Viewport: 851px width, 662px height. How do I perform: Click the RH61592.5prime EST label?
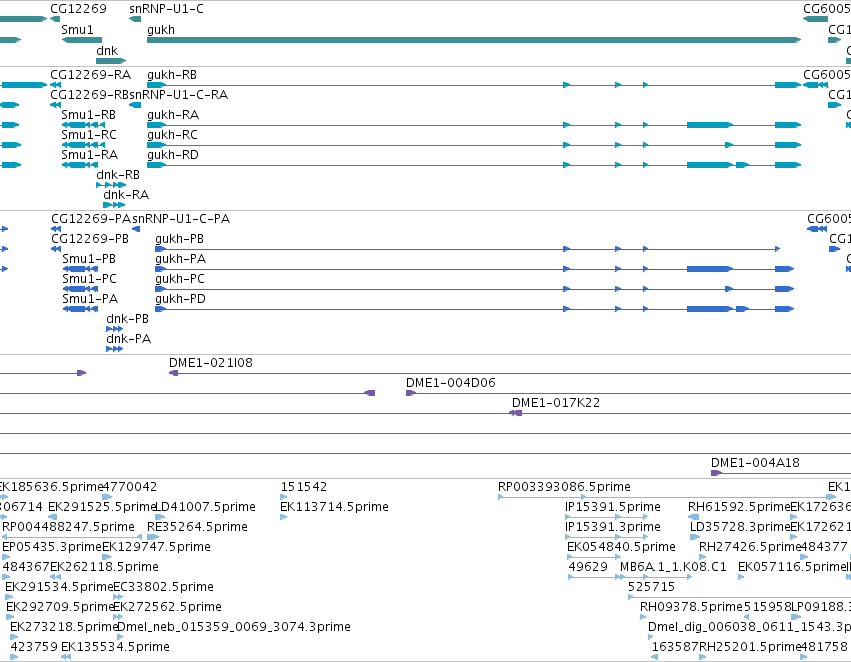point(739,507)
